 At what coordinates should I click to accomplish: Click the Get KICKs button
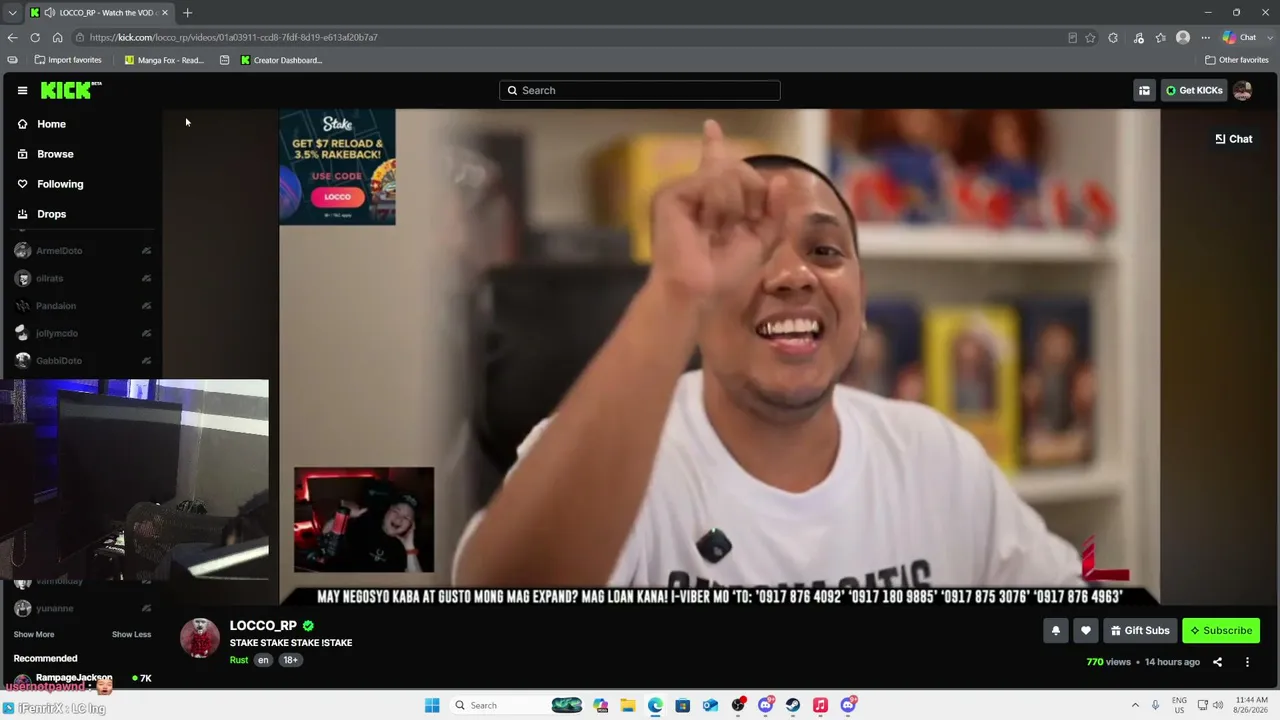1194,91
